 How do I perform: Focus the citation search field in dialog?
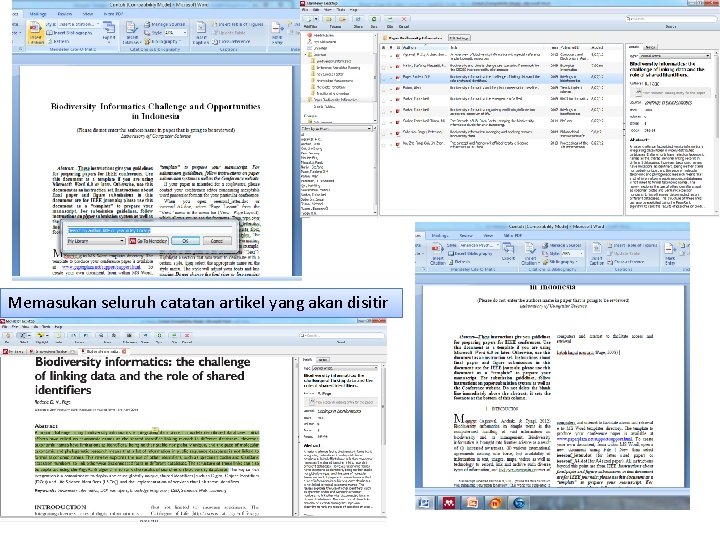click(150, 231)
